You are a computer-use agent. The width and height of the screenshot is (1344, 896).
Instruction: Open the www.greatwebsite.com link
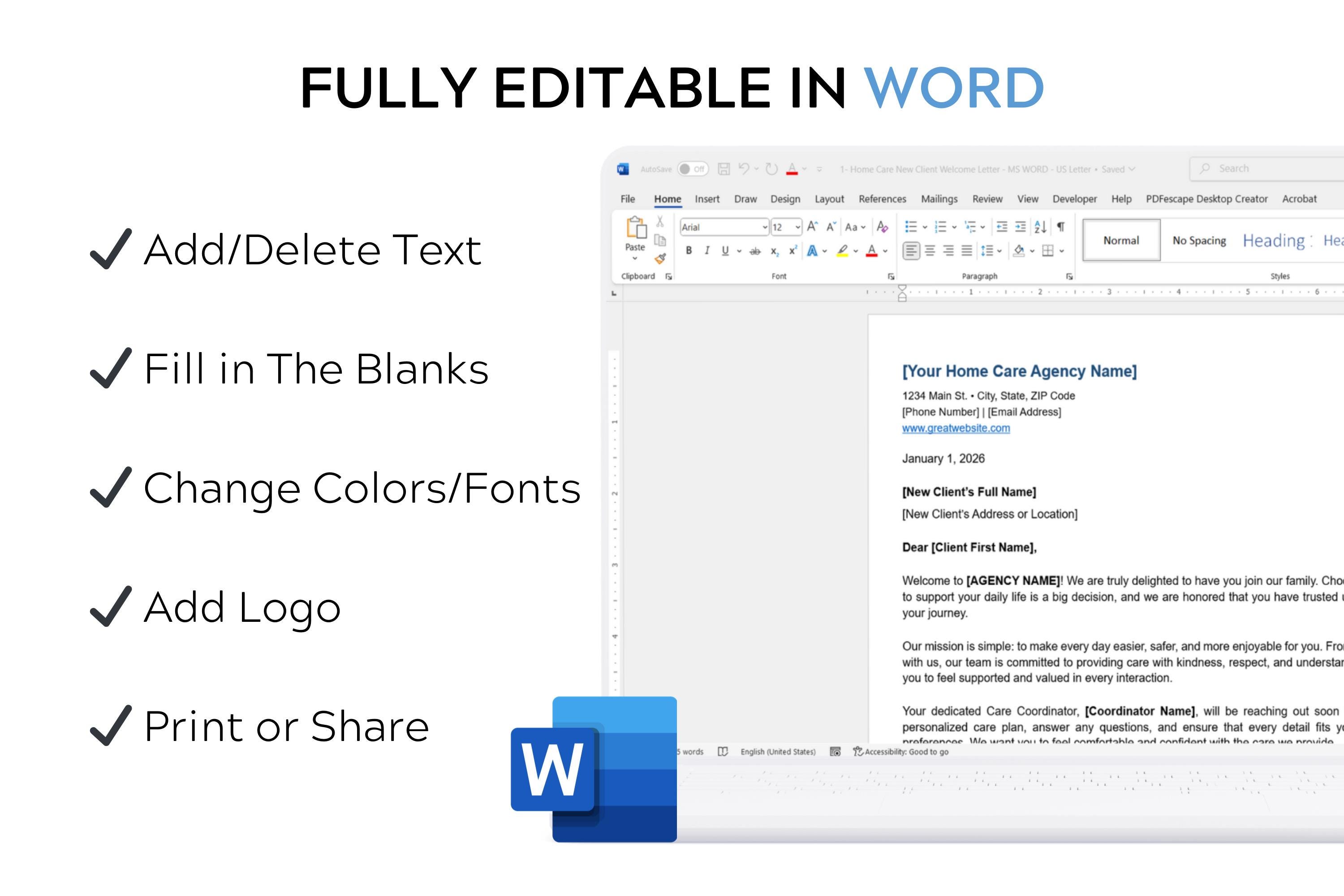tap(956, 428)
